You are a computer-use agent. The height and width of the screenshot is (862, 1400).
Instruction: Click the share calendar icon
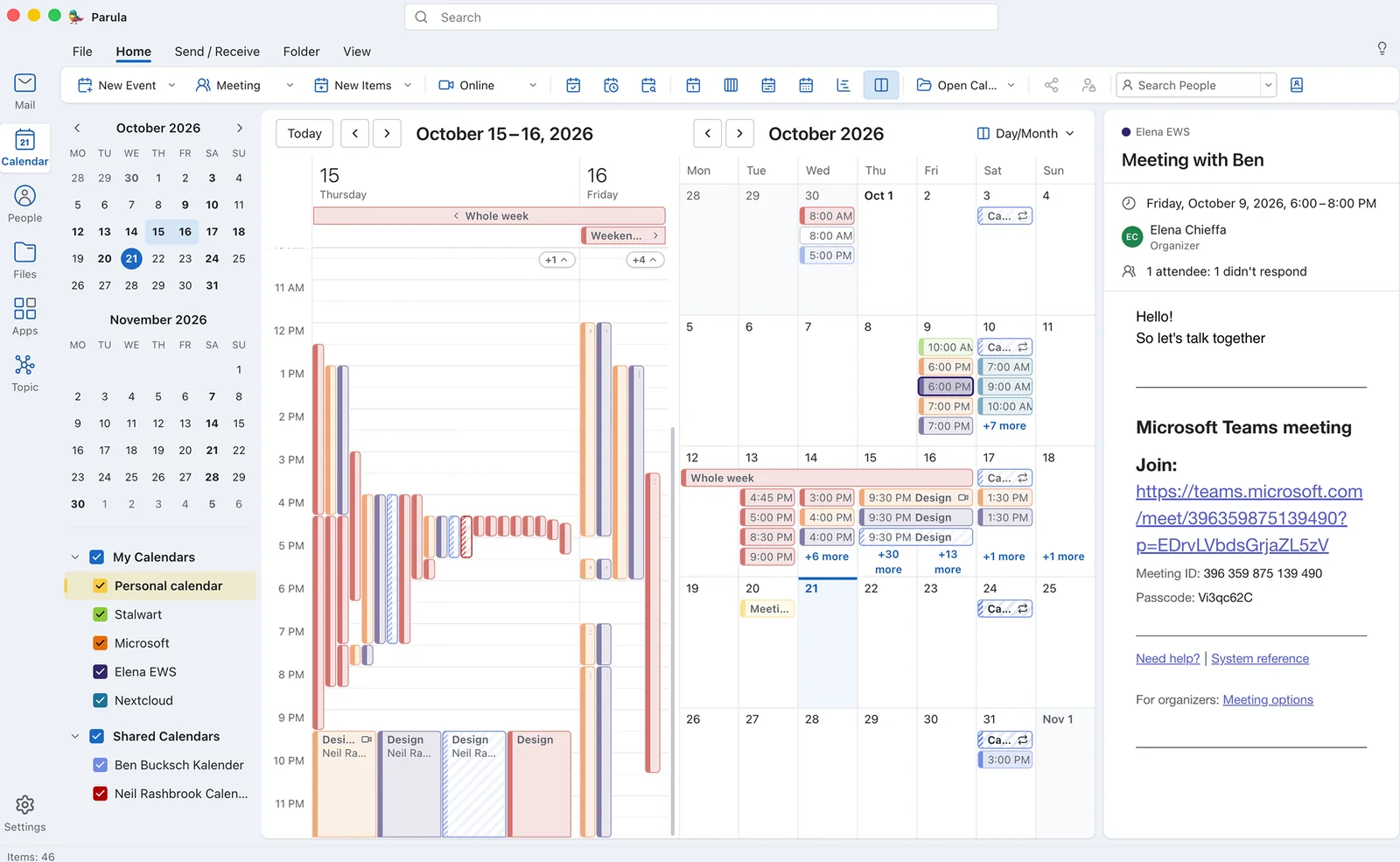pos(1051,85)
